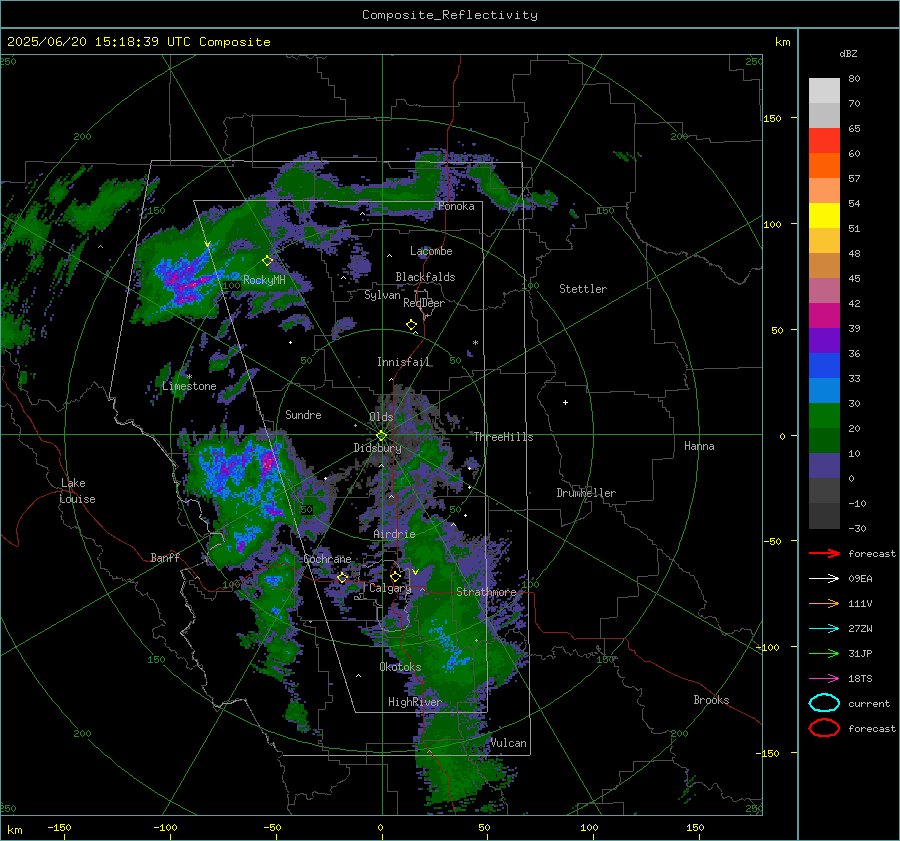Image resolution: width=900 pixels, height=841 pixels.
Task: Click the Hanna town label
Action: coord(699,446)
